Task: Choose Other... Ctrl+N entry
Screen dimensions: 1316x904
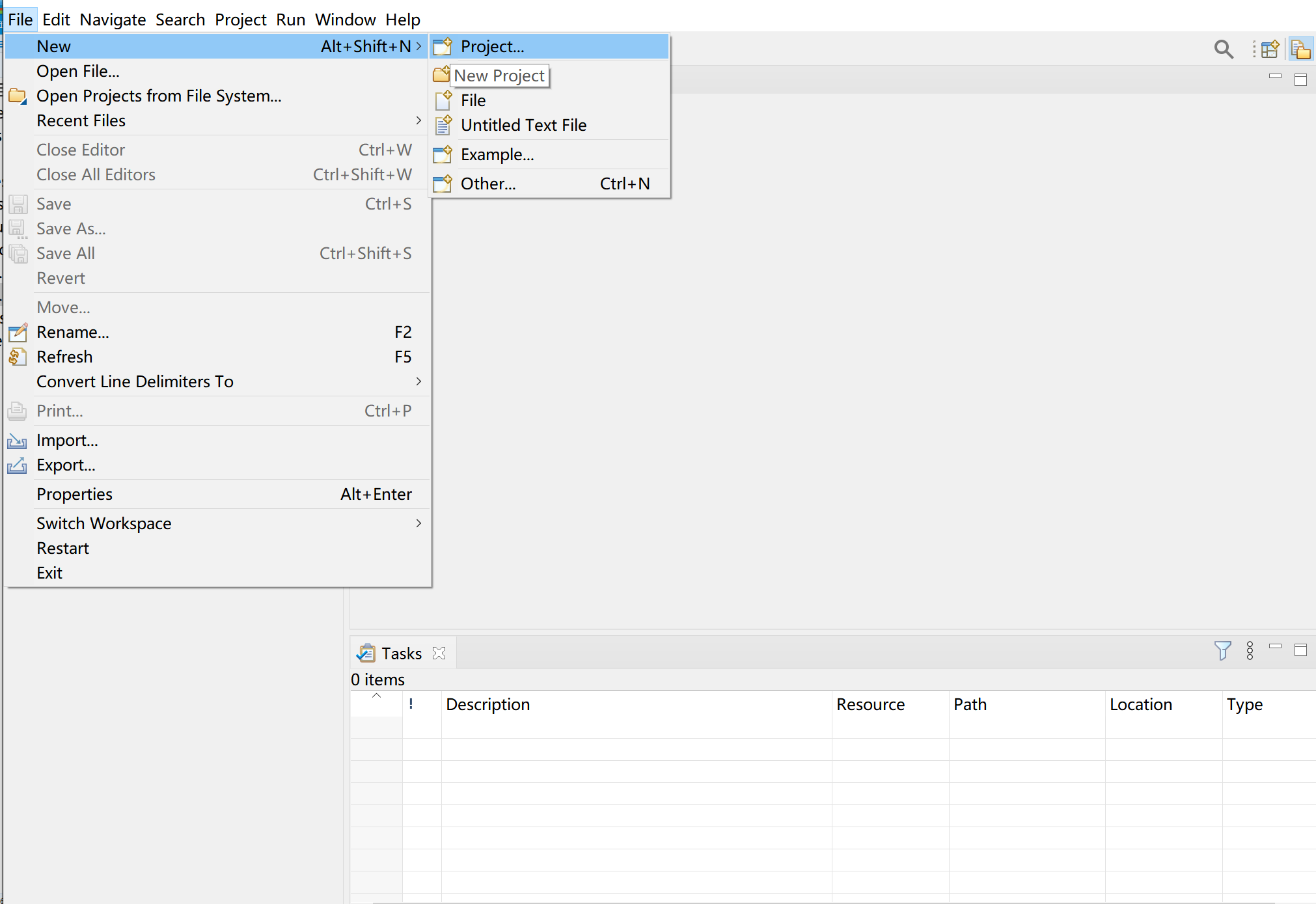Action: (549, 184)
